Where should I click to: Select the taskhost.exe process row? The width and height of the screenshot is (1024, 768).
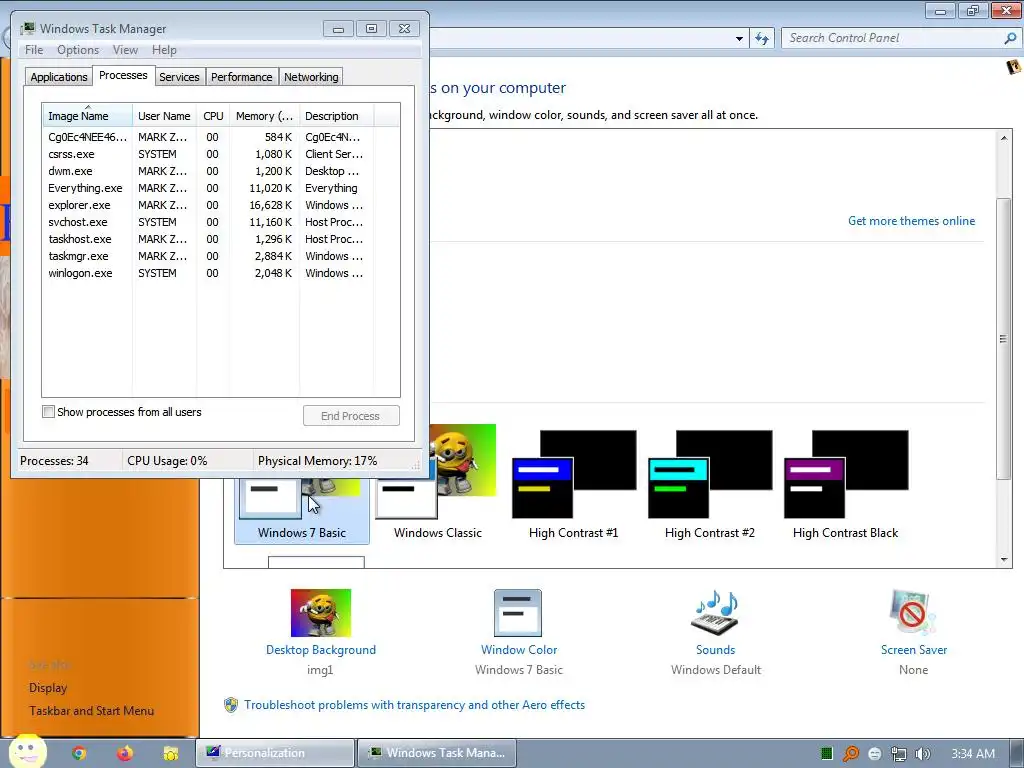pyautogui.click(x=221, y=239)
